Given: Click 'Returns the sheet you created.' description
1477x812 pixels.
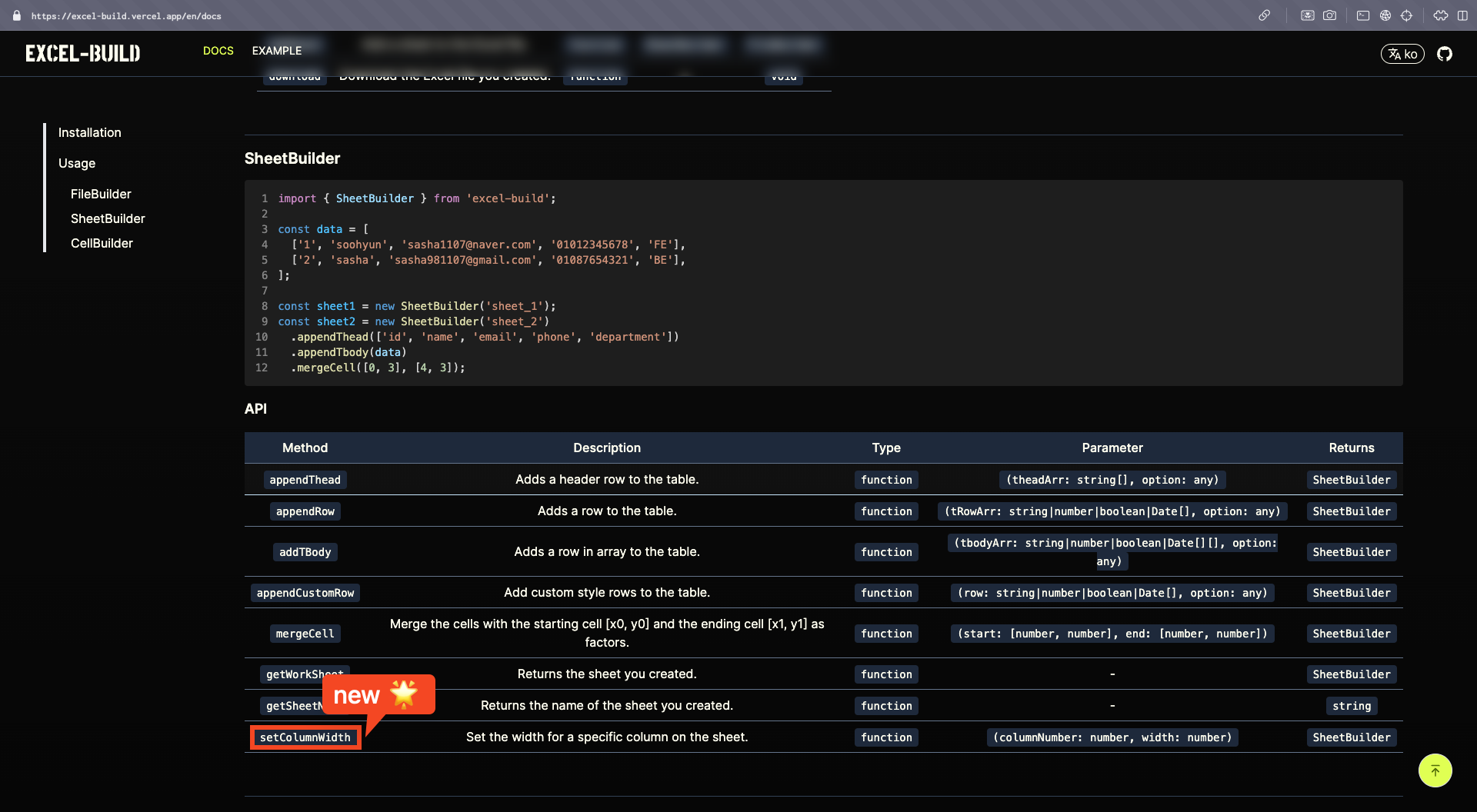Looking at the screenshot, I should (607, 674).
